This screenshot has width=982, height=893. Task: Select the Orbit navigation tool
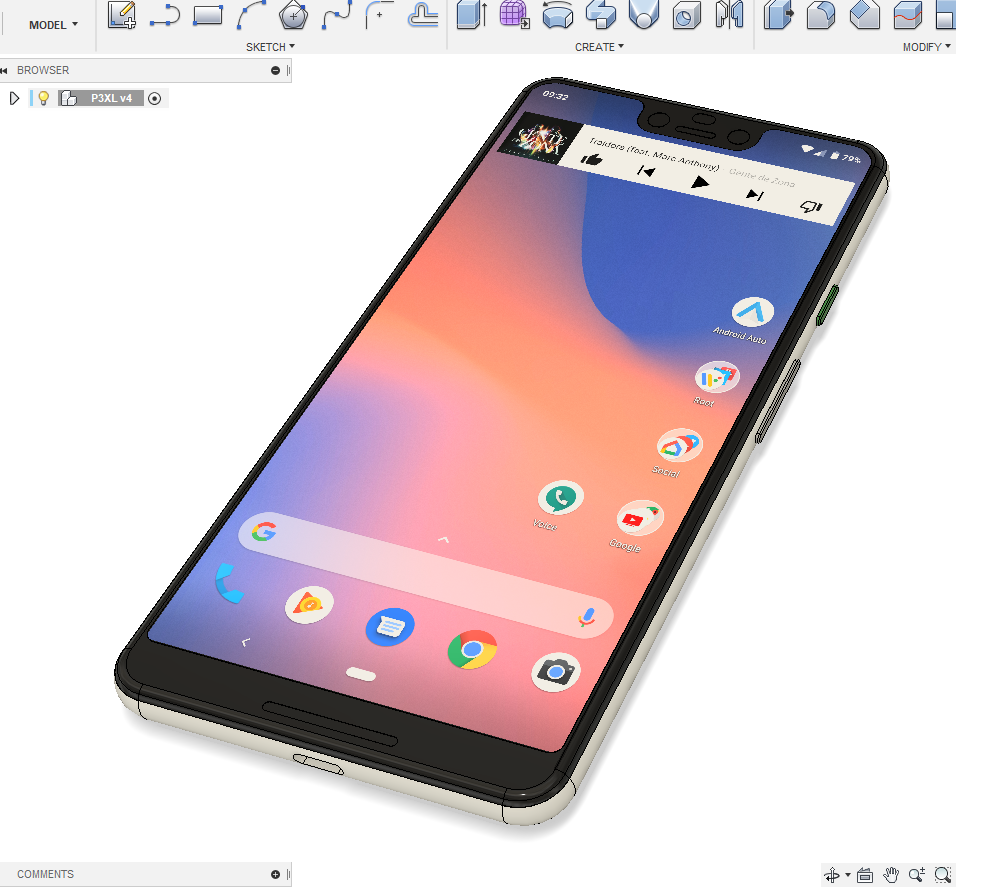coord(832,875)
